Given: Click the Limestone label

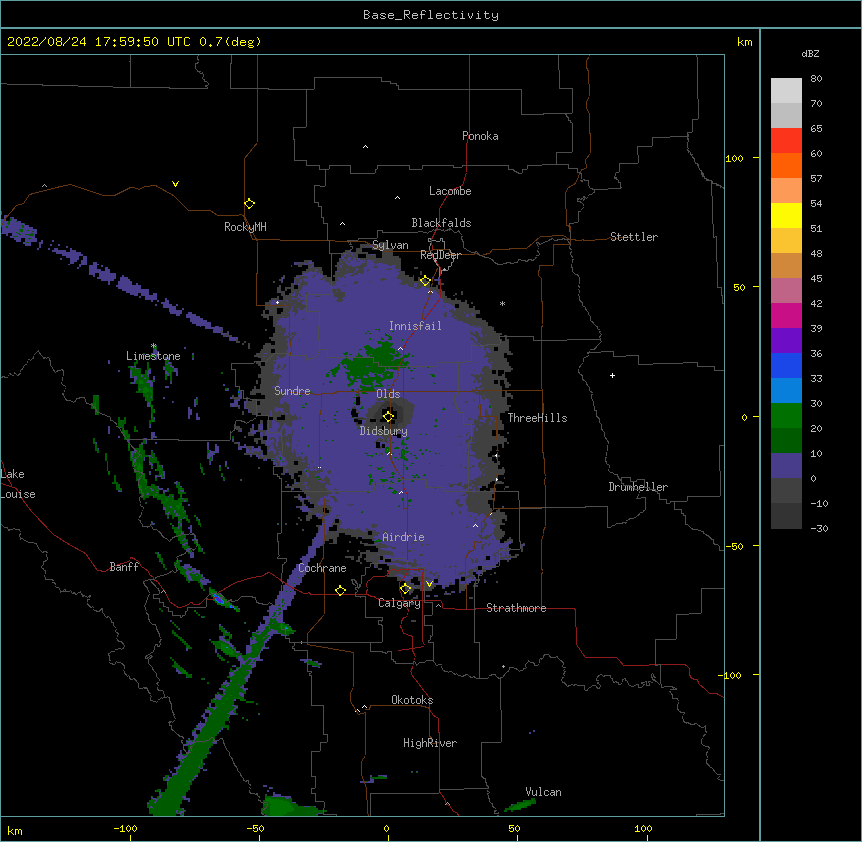Looking at the screenshot, I should 153,356.
